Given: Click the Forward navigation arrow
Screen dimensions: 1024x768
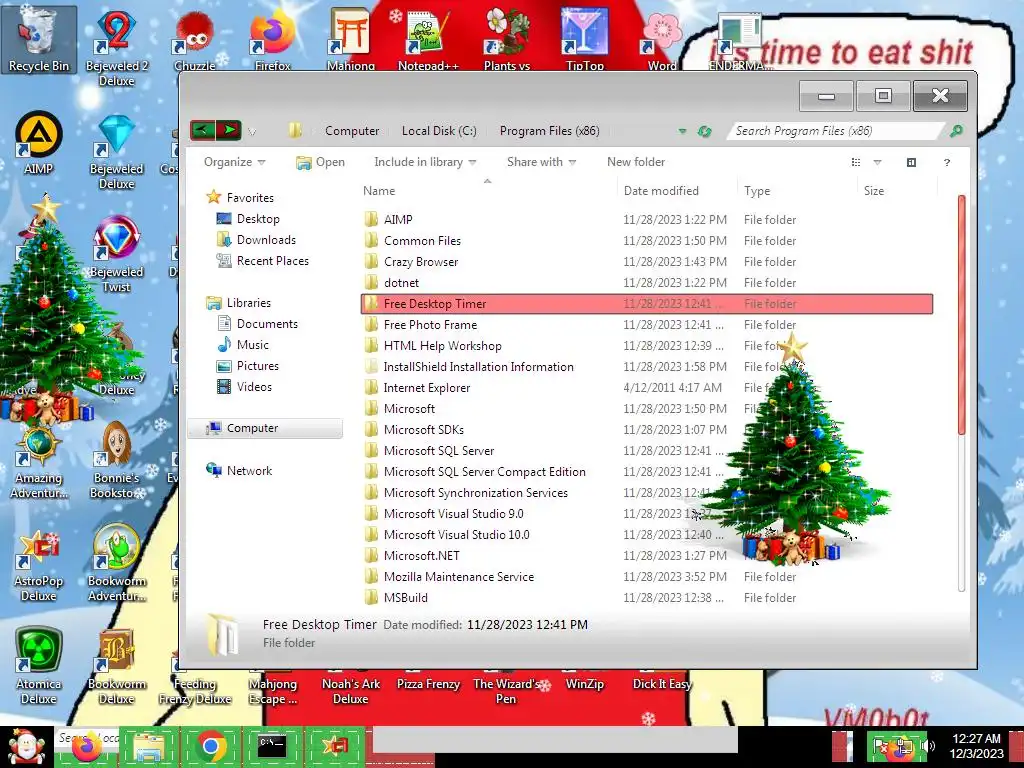Looking at the screenshot, I should point(229,131).
